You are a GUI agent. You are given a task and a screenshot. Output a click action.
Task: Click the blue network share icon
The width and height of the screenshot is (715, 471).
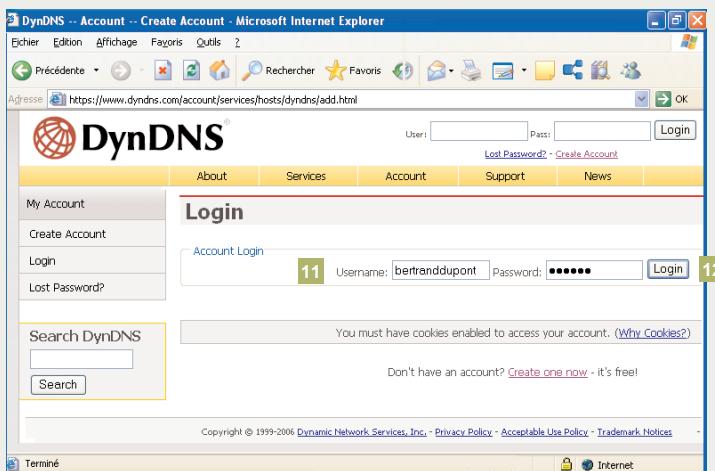(x=573, y=70)
